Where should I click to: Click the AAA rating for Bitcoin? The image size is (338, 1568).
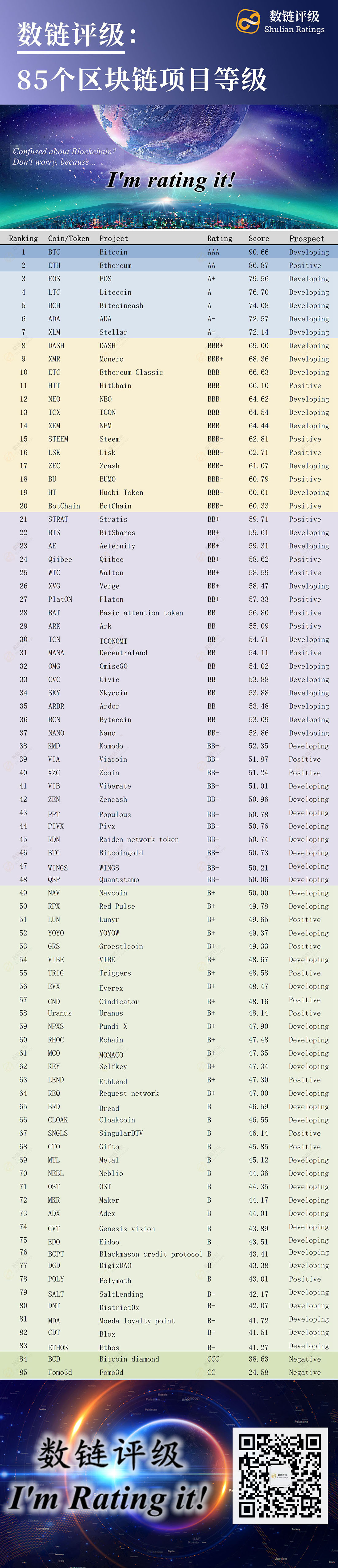tap(213, 252)
